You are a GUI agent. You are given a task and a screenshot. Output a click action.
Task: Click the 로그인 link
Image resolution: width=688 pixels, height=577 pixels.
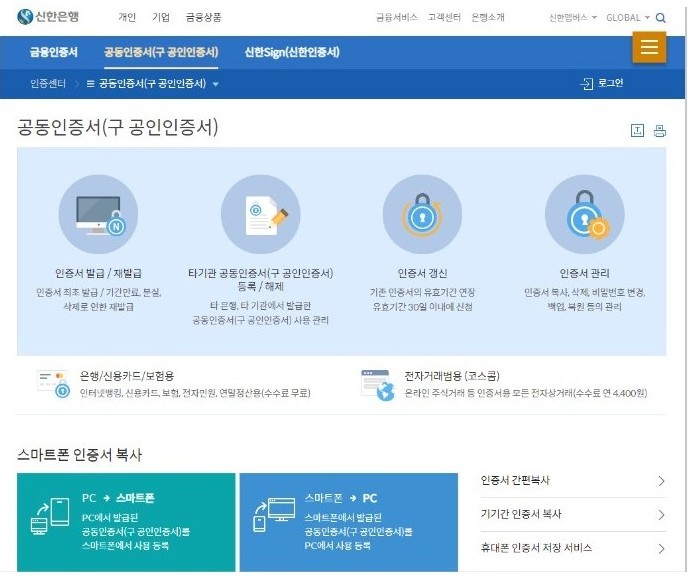click(610, 83)
